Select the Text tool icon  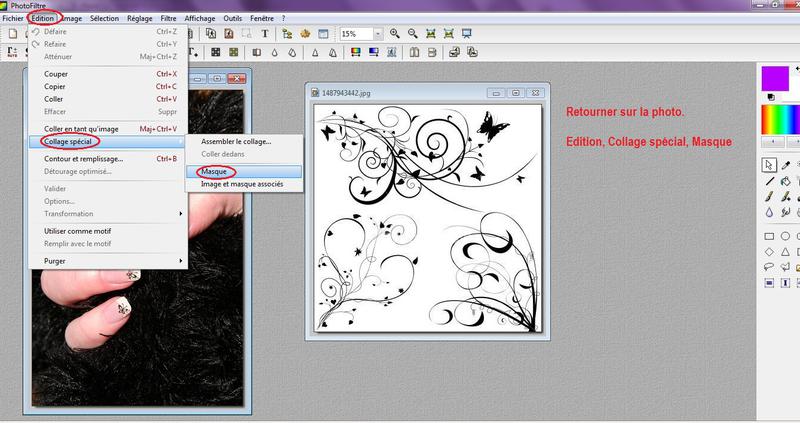click(263, 33)
